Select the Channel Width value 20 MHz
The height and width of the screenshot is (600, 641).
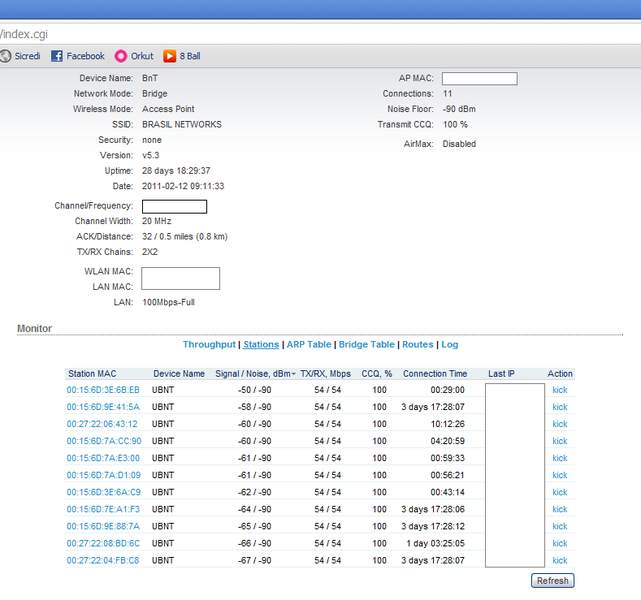[x=157, y=221]
